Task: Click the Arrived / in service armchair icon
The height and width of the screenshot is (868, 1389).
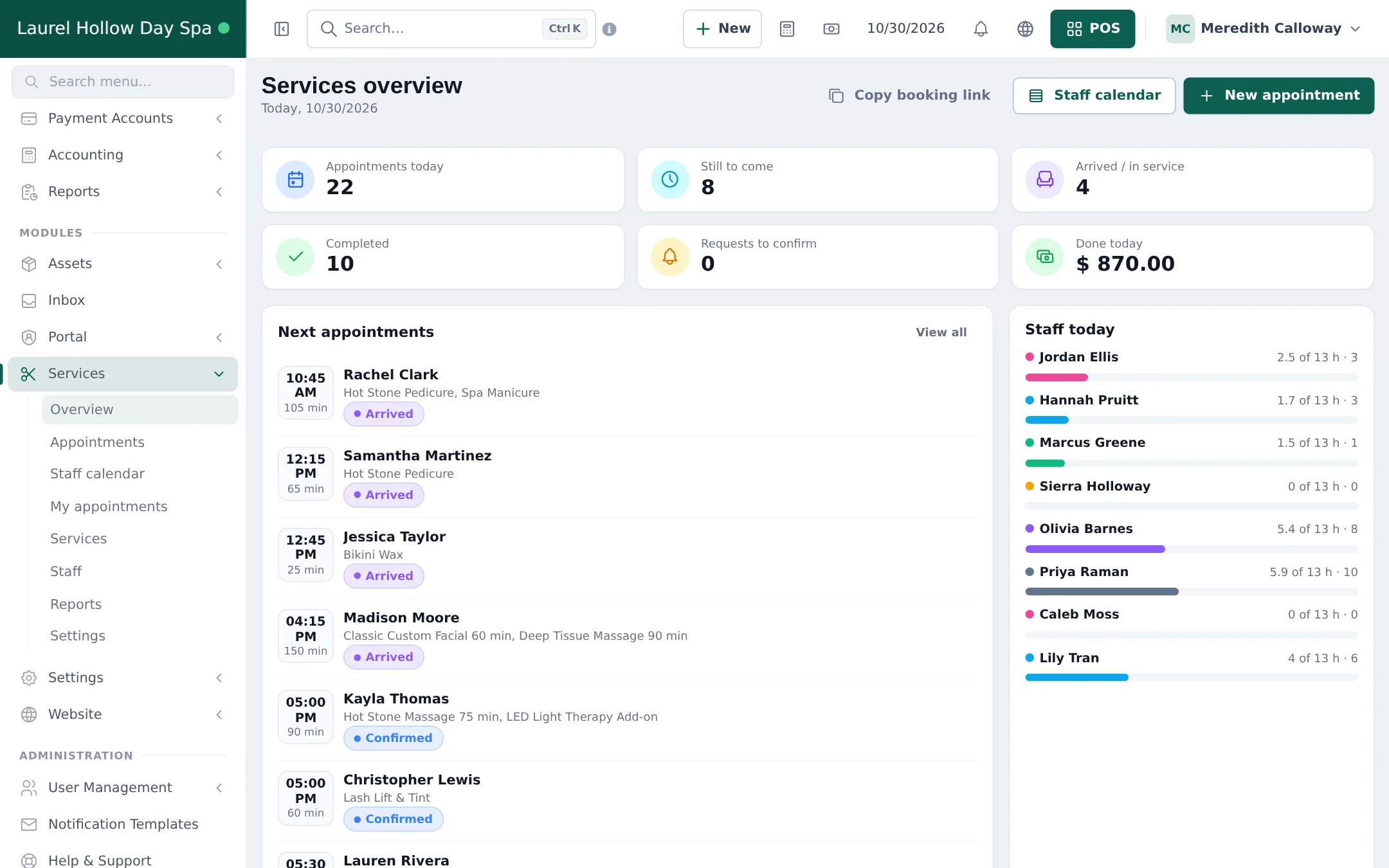Action: (x=1045, y=179)
